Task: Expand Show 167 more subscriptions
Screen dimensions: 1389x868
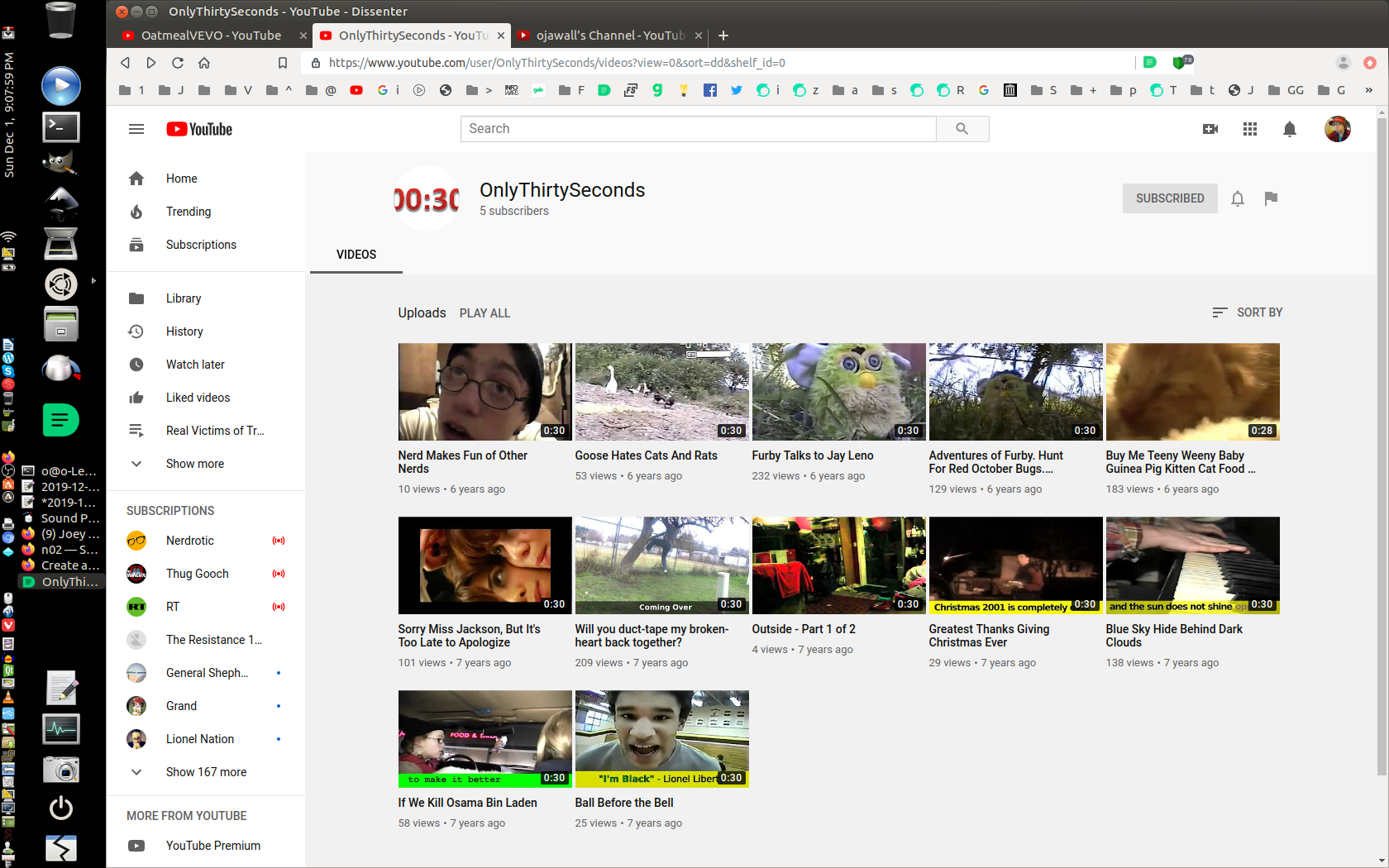Action: pos(206,771)
